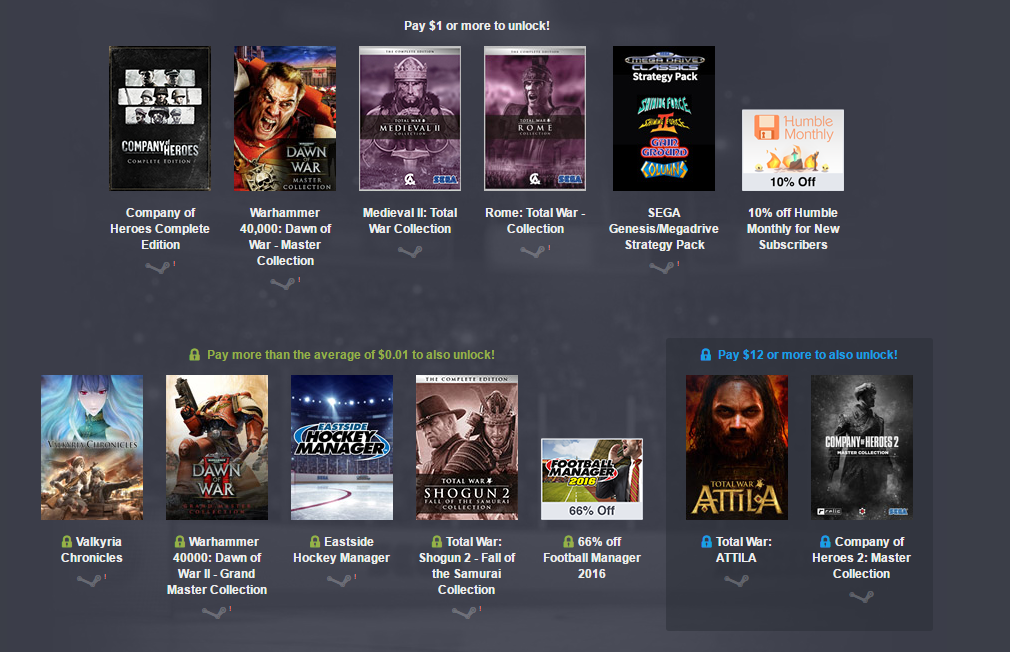This screenshot has width=1010, height=652.
Task: Click 10% off Humble Monthly for New Subscribers text
Action: click(x=793, y=229)
